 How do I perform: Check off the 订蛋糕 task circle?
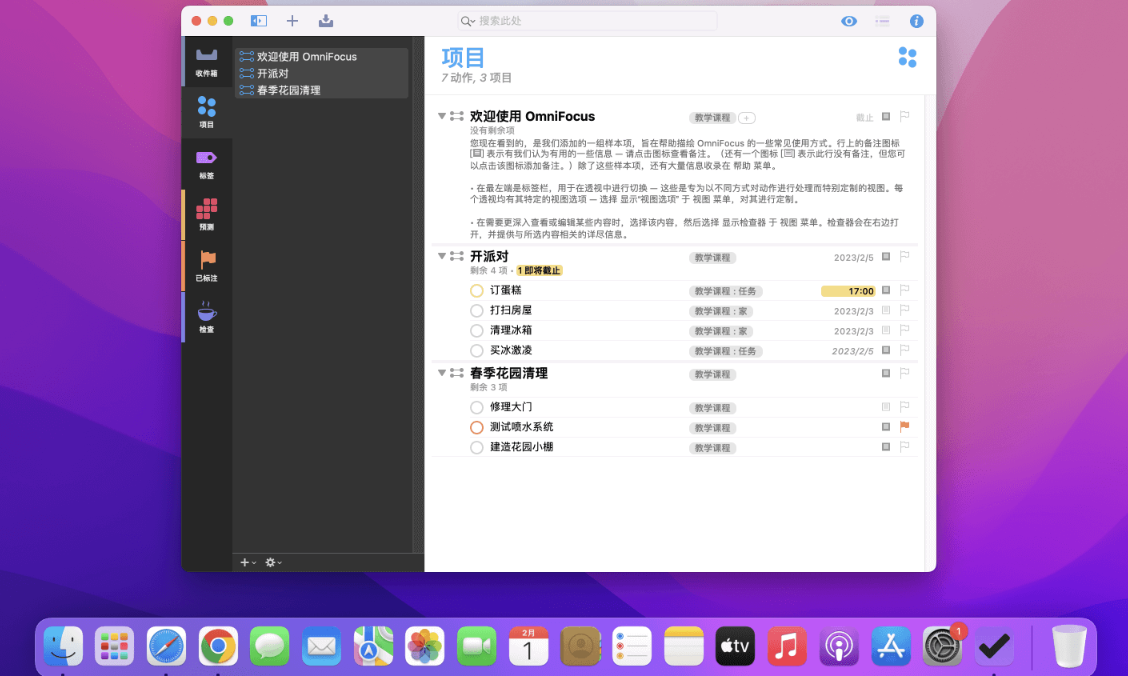click(x=476, y=291)
